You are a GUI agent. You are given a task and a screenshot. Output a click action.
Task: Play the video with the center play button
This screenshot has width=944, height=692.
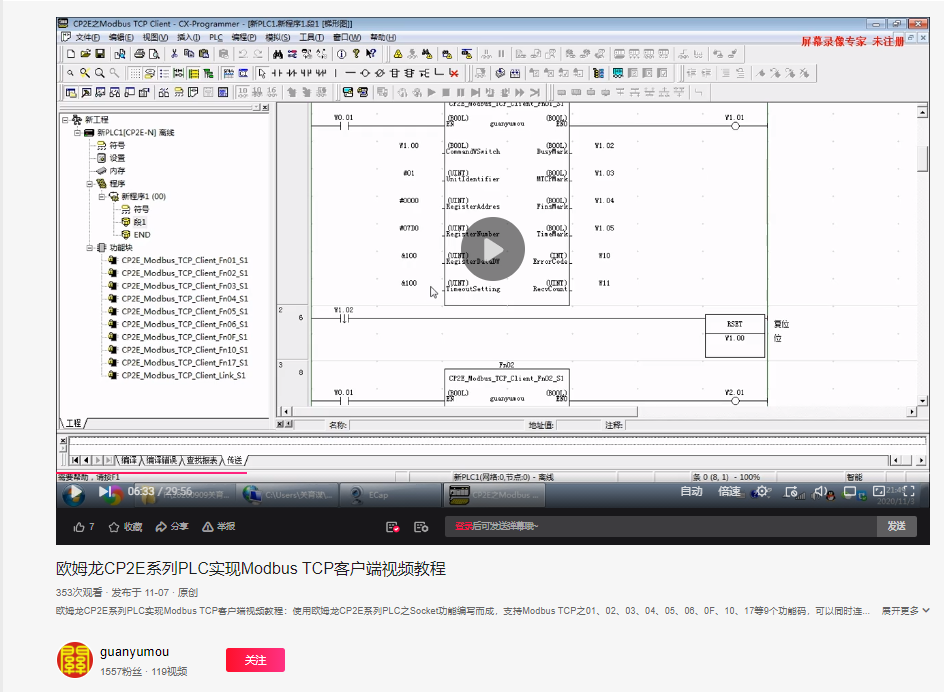[x=492, y=249]
